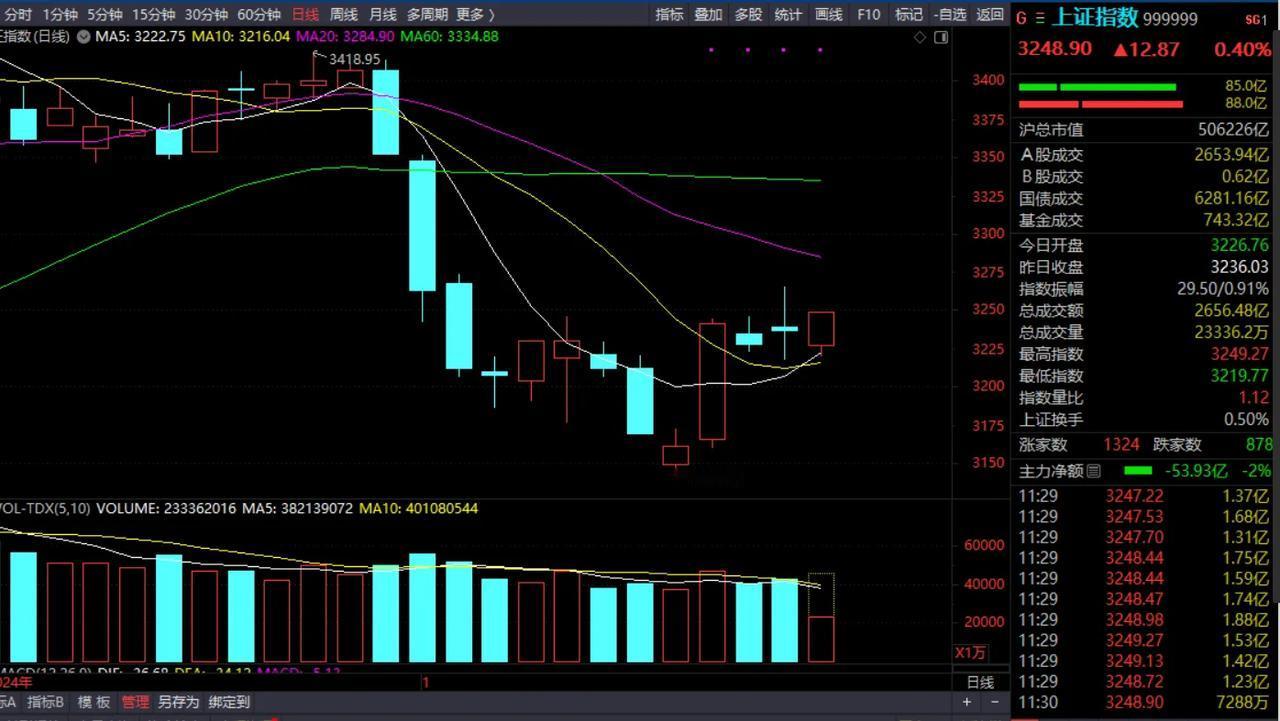Screen dimensions: 1280x721
Task: Expand the indicator dropdown arrow beside 日线 title
Action: 83,37
